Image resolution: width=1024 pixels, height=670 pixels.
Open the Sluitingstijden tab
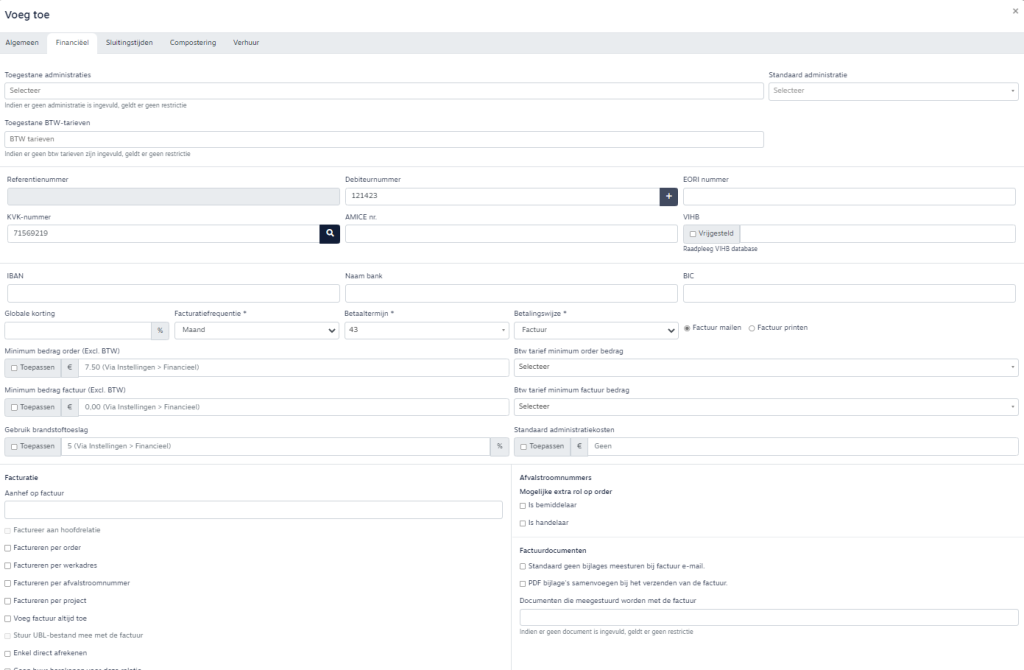pos(129,42)
